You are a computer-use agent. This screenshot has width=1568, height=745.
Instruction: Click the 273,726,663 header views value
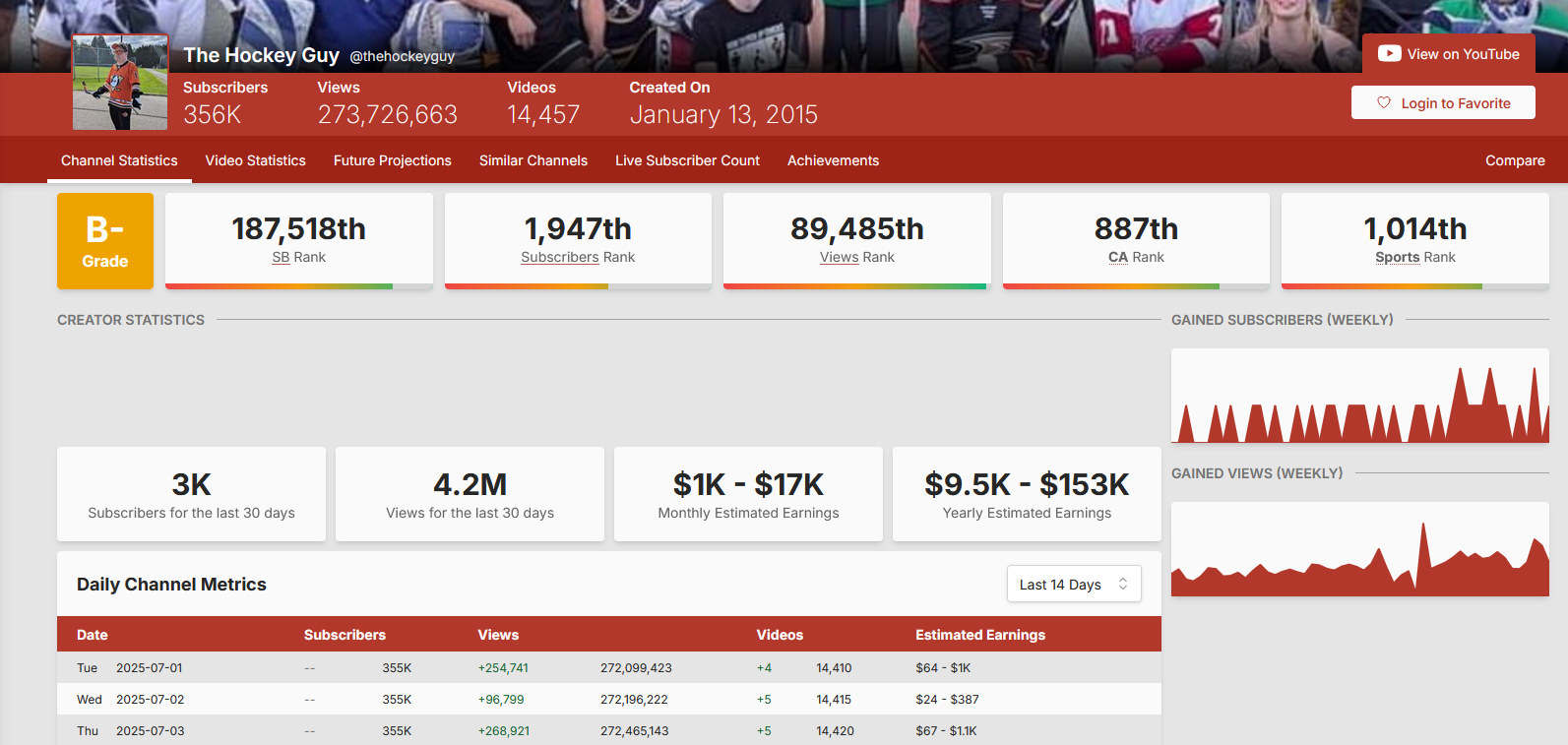pyautogui.click(x=388, y=114)
